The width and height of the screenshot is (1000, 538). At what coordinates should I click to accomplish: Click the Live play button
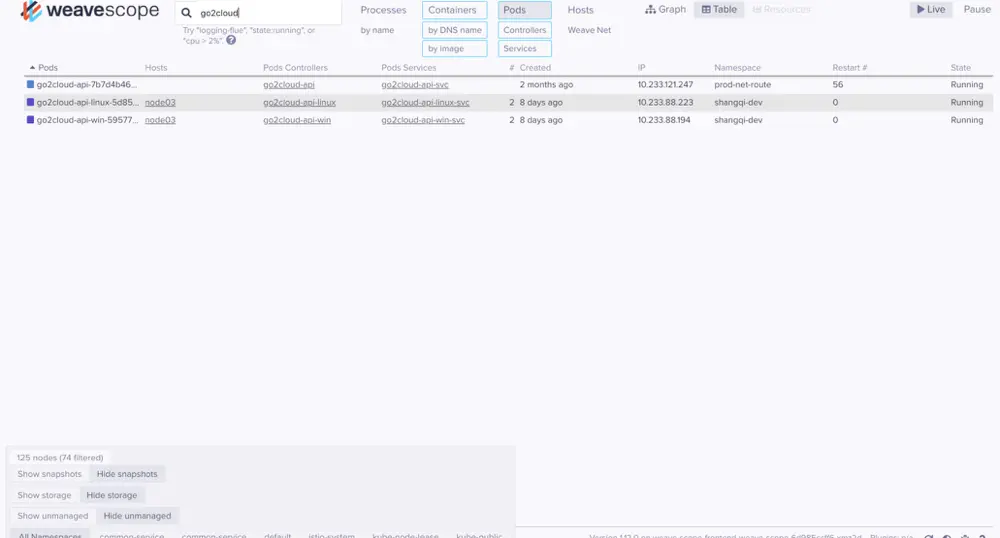pyautogui.click(x=931, y=10)
